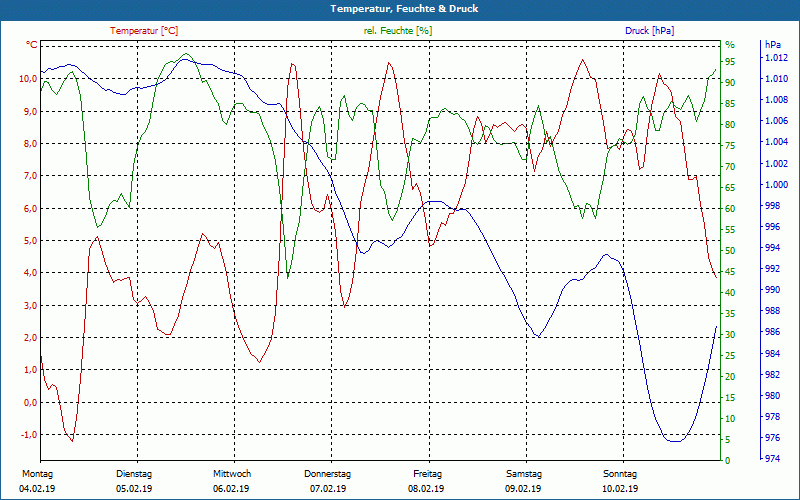Viewport: 800px width, 500px height.
Task: Click the '1.000' pressure axis value
Action: click(776, 184)
